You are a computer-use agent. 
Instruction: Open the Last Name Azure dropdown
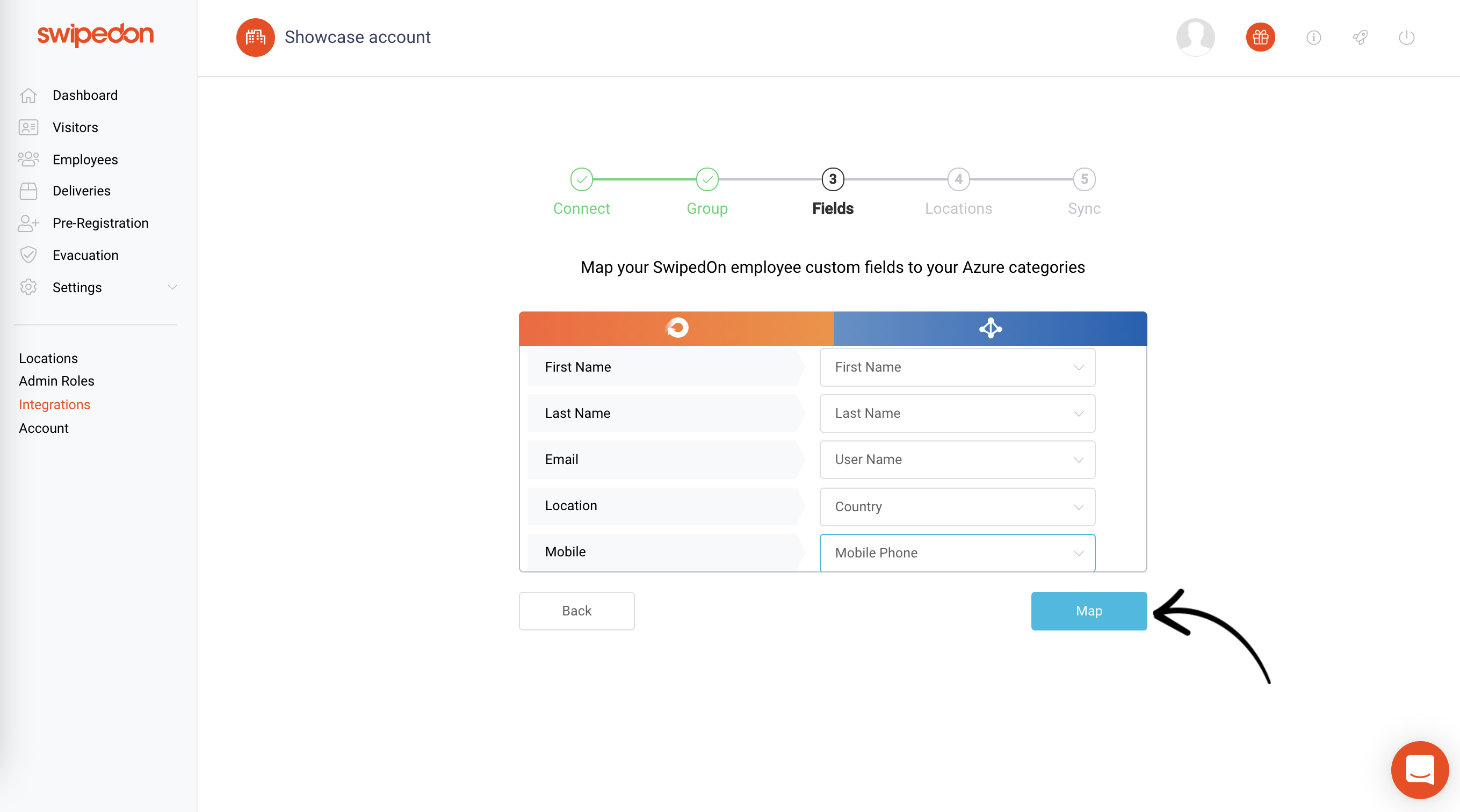pyautogui.click(x=957, y=414)
